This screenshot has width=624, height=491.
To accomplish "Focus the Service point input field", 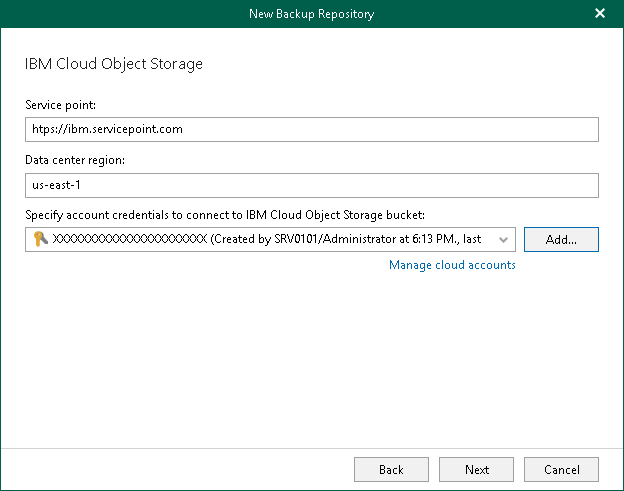I will tap(312, 129).
